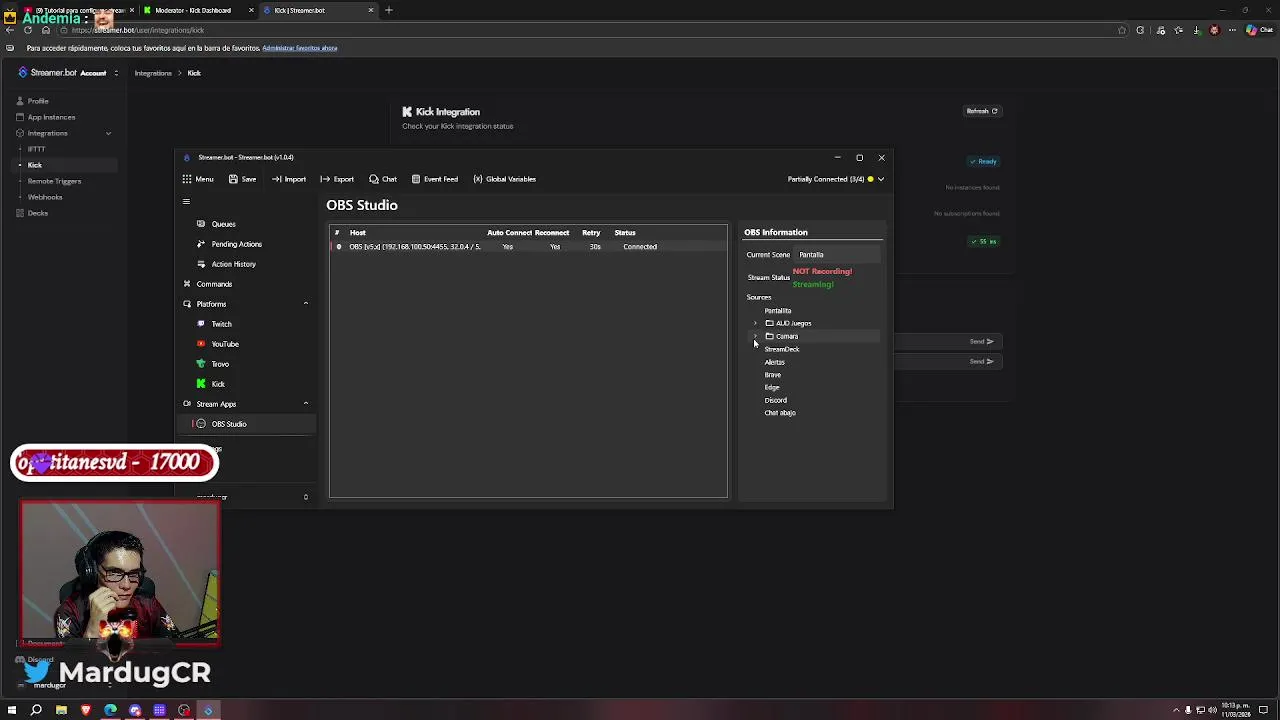Select the Twitch platform
The height and width of the screenshot is (720, 1280).
pos(221,324)
